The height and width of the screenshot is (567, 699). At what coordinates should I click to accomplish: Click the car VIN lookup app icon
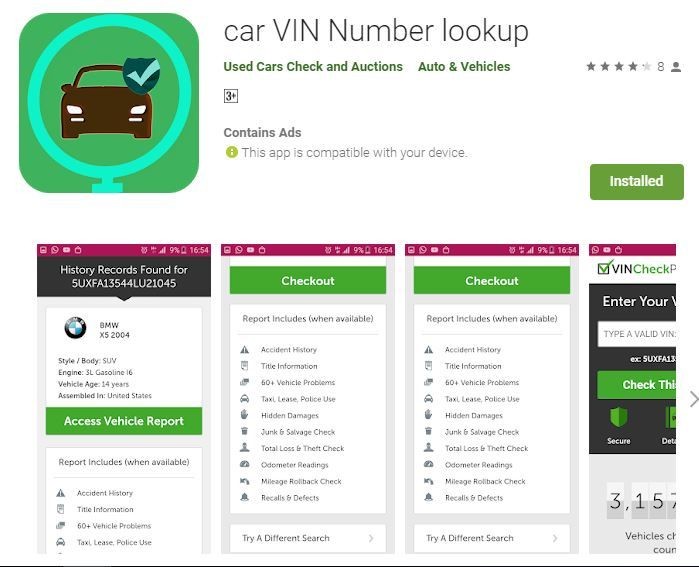pyautogui.click(x=109, y=103)
